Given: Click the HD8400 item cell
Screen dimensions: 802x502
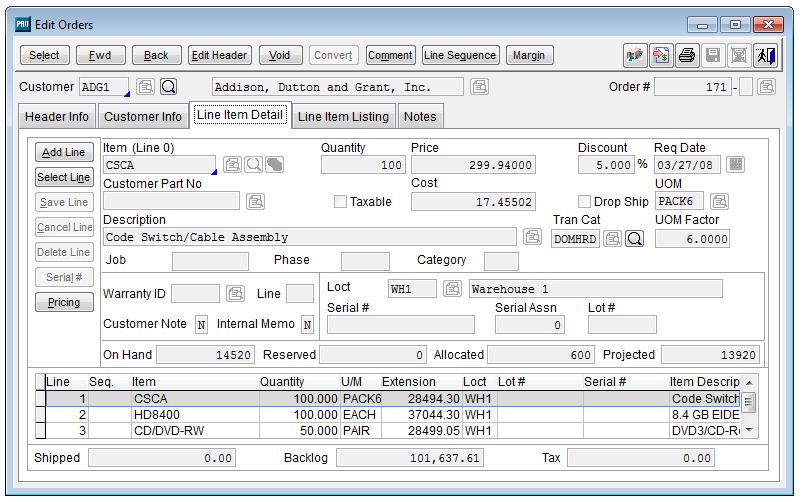Looking at the screenshot, I should [195, 414].
